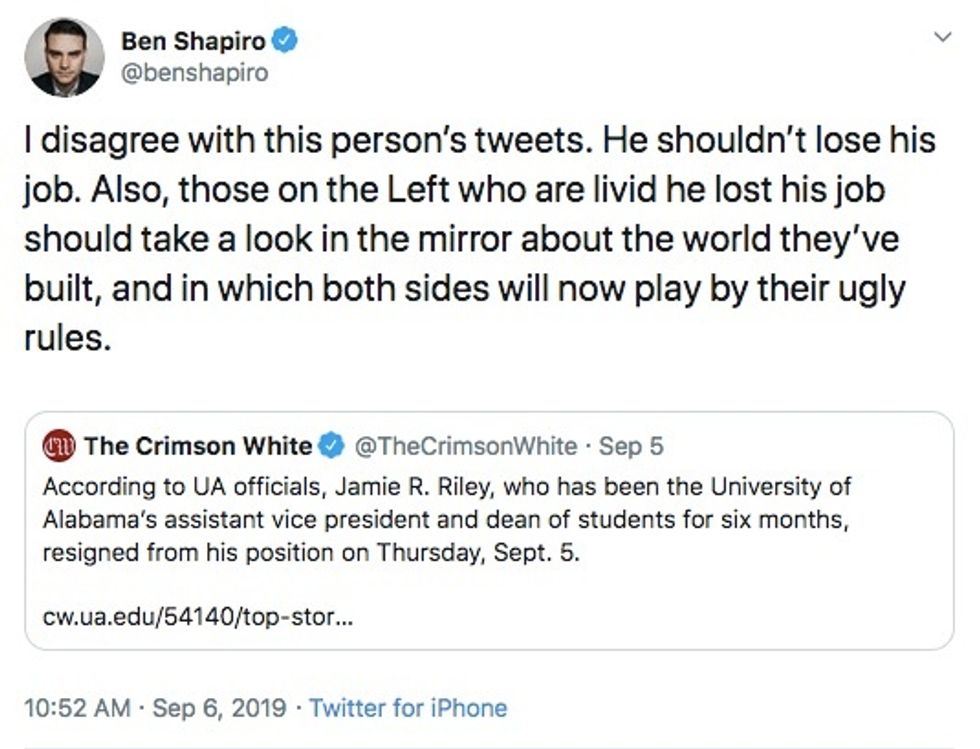Click The Crimson White logo avatar
980x749 pixels.
click(x=60, y=446)
